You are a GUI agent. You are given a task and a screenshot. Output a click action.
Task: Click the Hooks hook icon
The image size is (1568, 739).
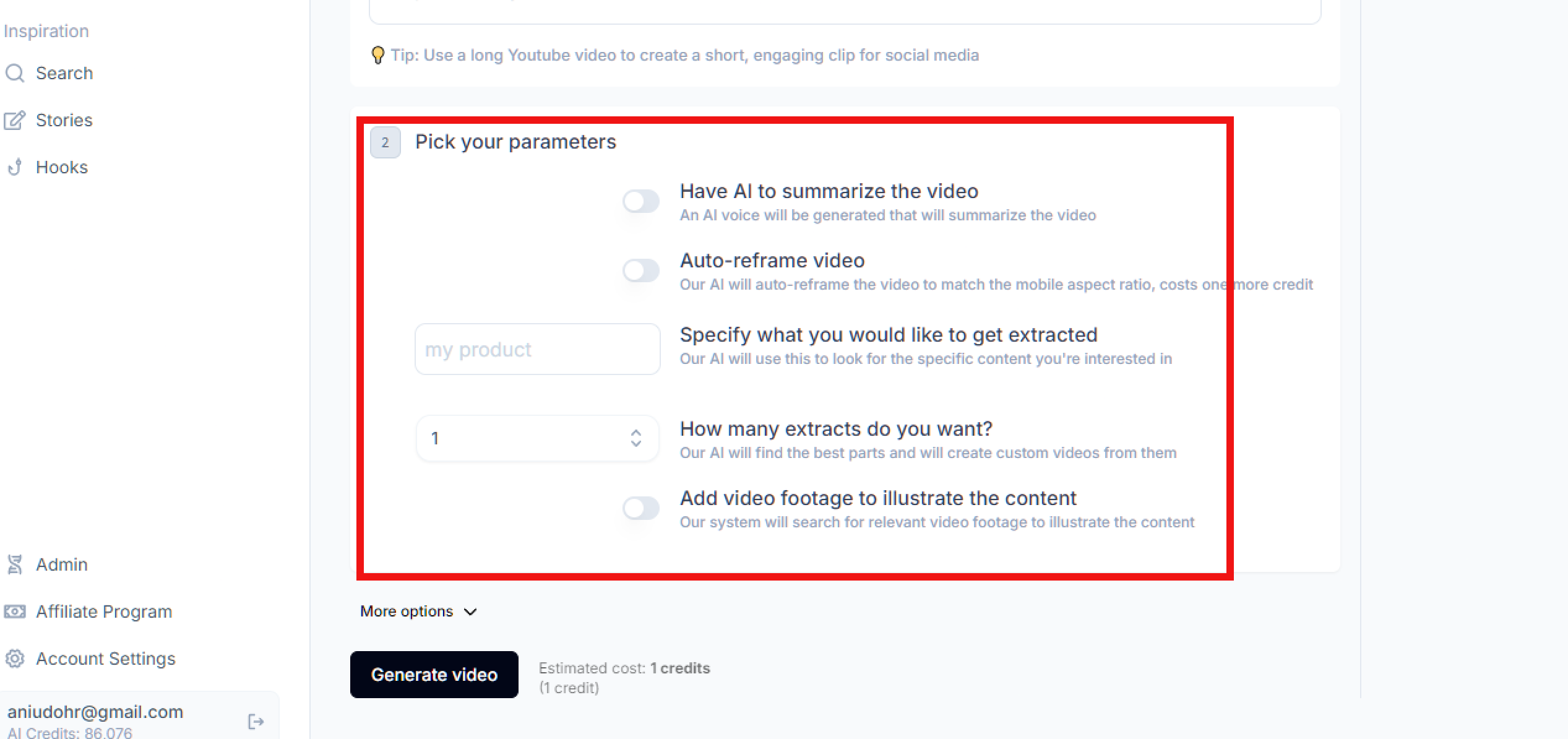point(15,167)
